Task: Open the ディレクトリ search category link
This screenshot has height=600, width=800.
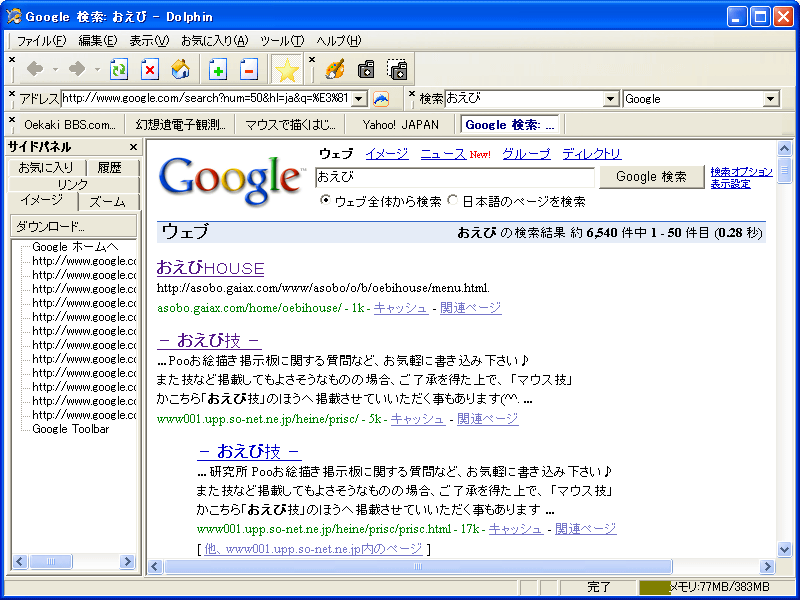Action: coord(592,154)
